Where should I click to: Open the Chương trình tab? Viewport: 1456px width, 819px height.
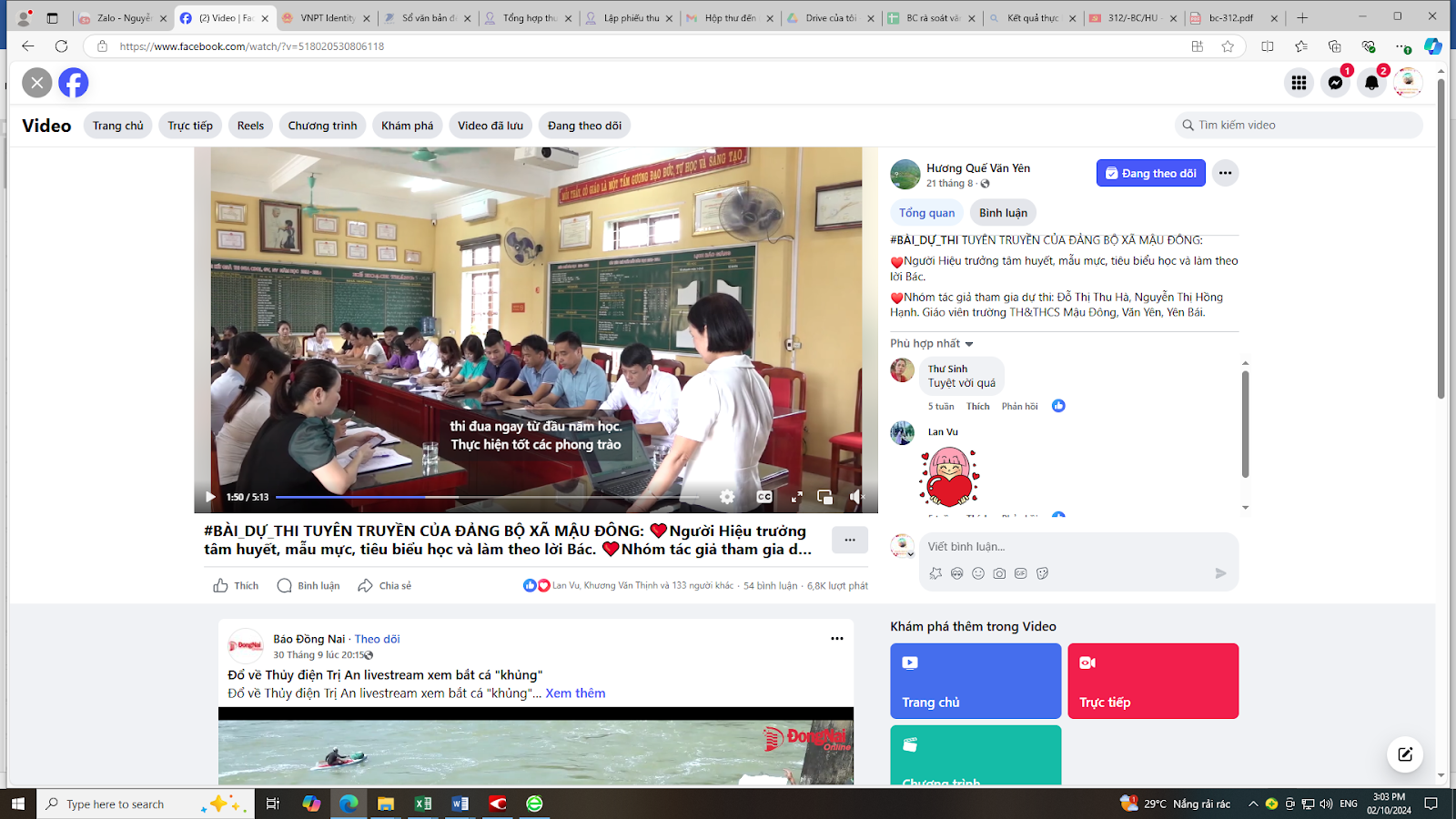point(322,126)
